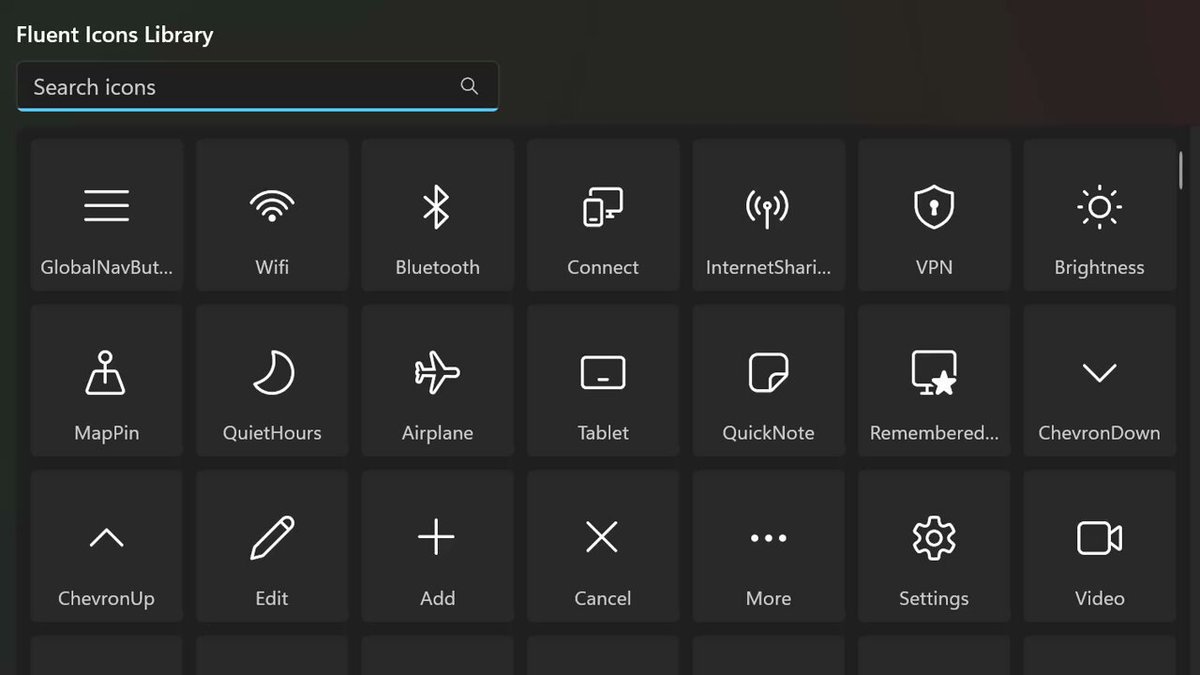Select the ChevronDown icon tile
Viewport: 1200px width, 675px height.
(1099, 381)
